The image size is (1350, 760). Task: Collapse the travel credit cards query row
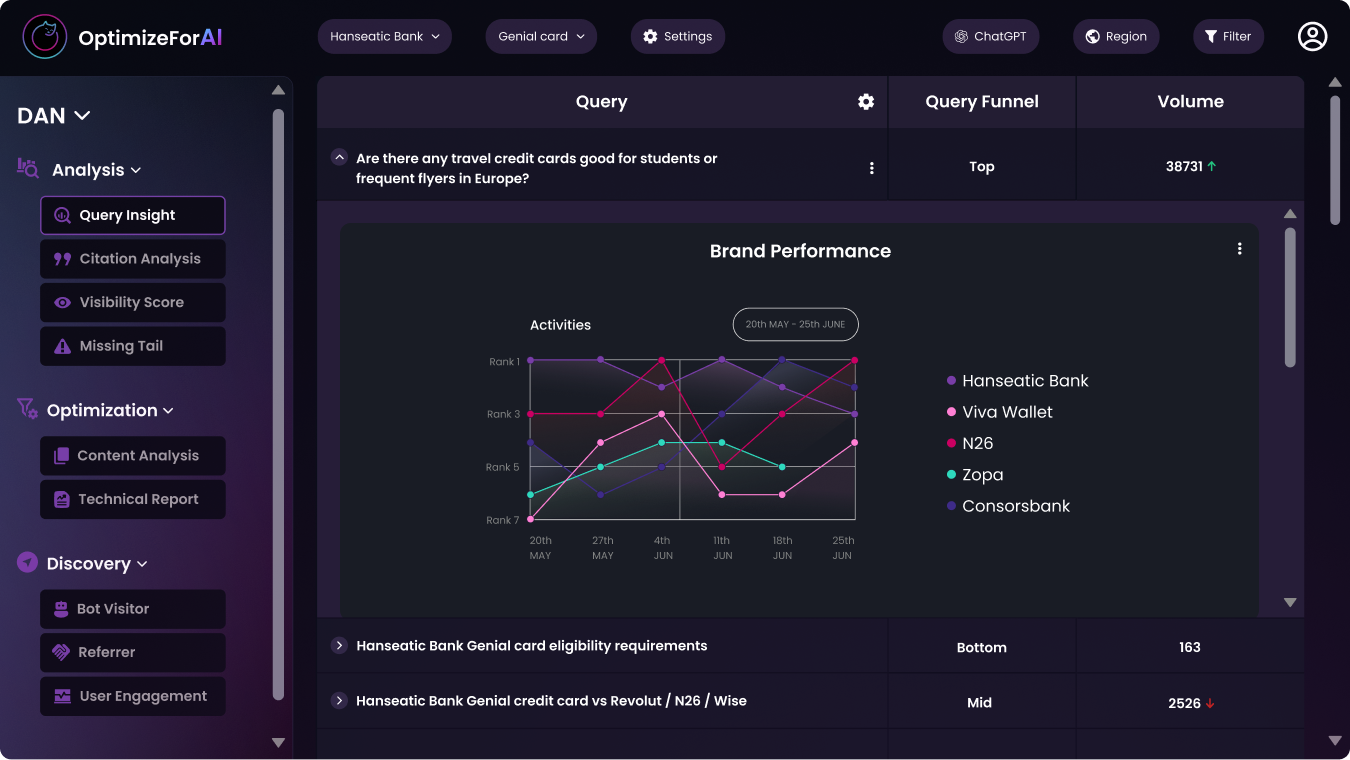point(339,158)
